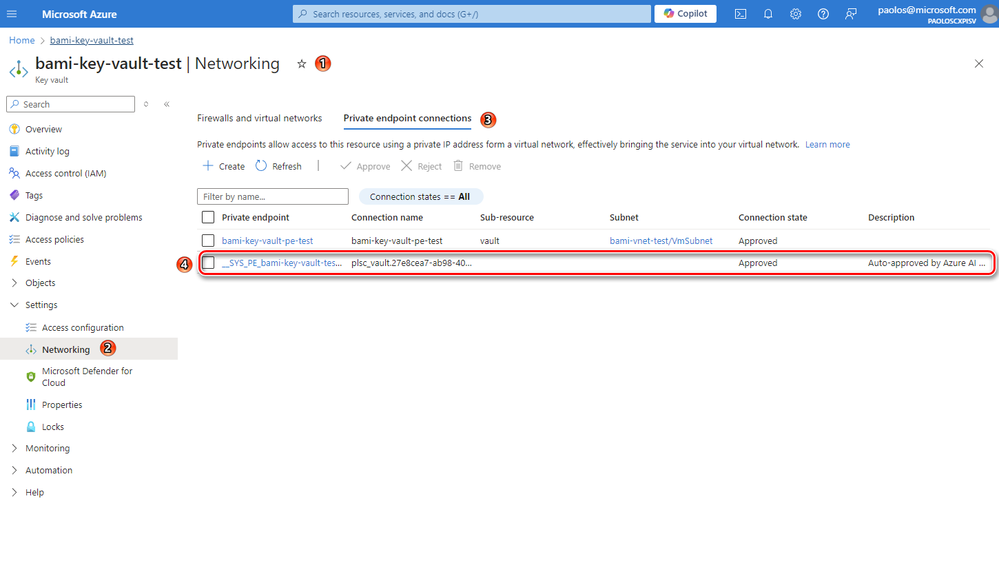
Task: Open bami-key-vault-pe-test private endpoint link
Action: [268, 241]
